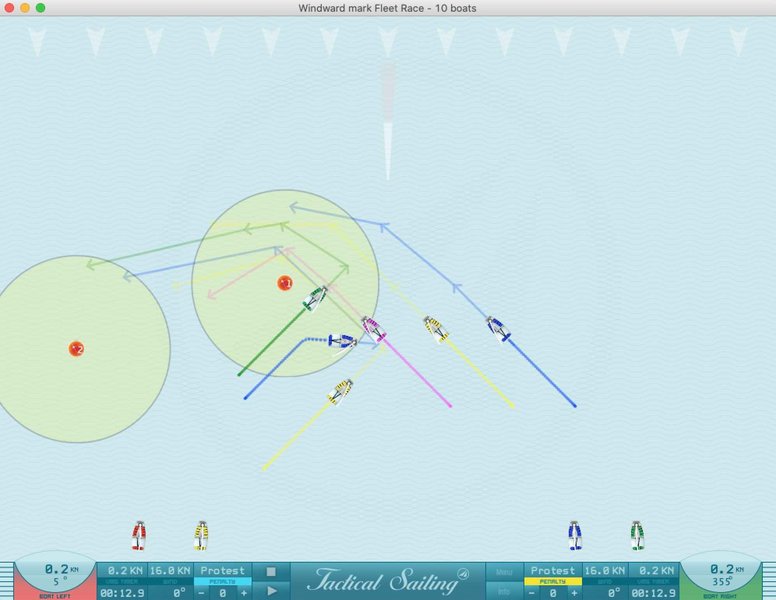Image resolution: width=776 pixels, height=600 pixels.
Task: Click the green boat near mark 1
Action: (315, 299)
